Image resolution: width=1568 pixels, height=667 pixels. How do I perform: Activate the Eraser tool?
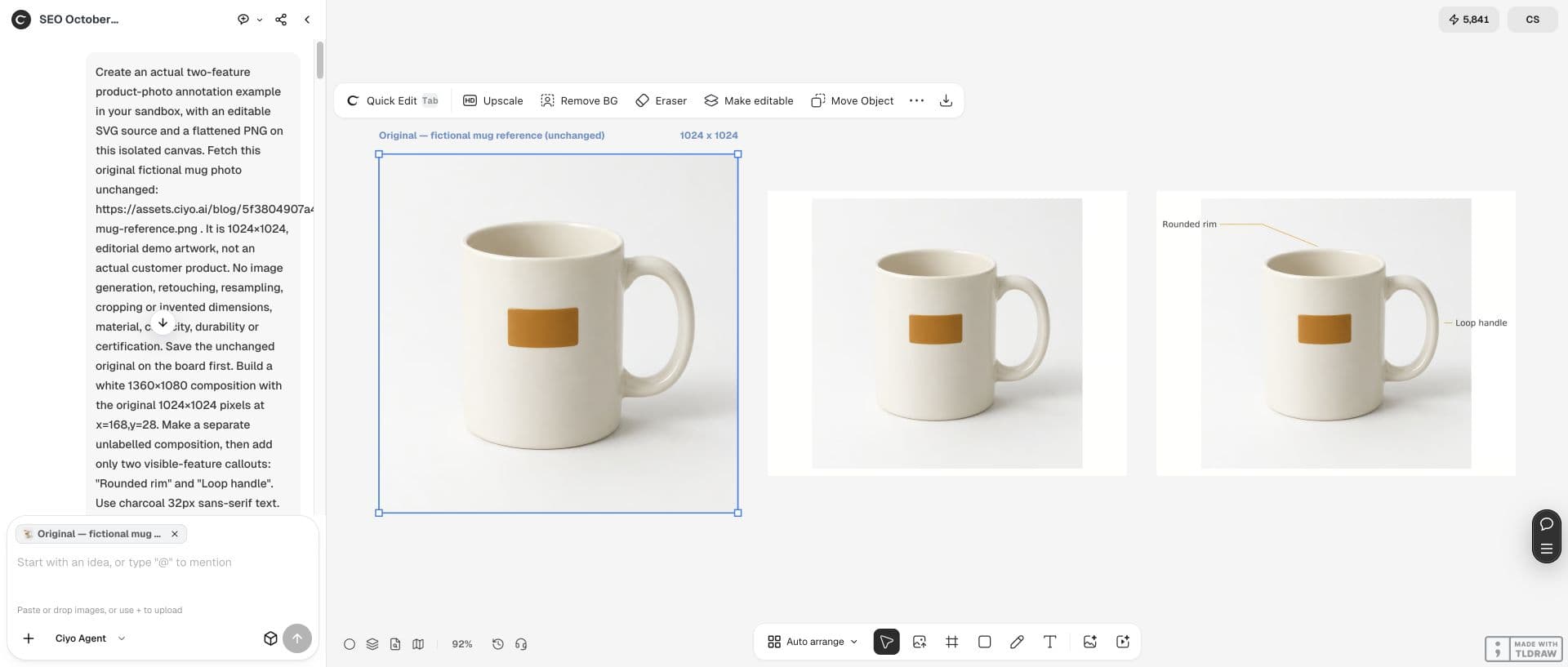[x=661, y=100]
